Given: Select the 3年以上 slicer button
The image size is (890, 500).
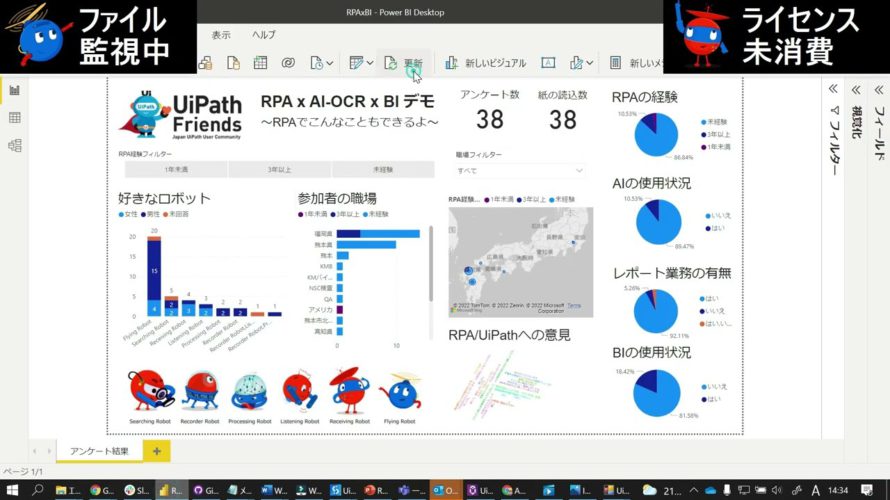Looking at the screenshot, I should coord(280,170).
